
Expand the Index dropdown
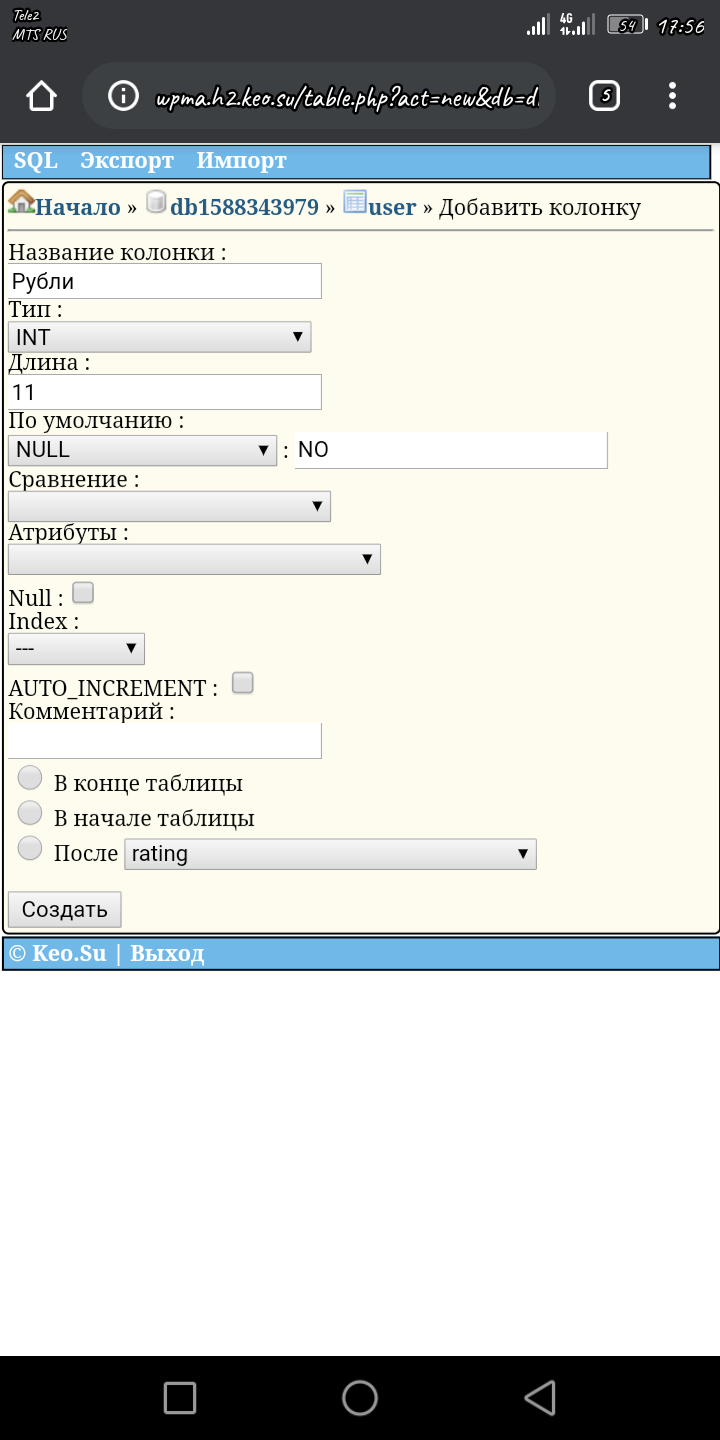coord(76,649)
